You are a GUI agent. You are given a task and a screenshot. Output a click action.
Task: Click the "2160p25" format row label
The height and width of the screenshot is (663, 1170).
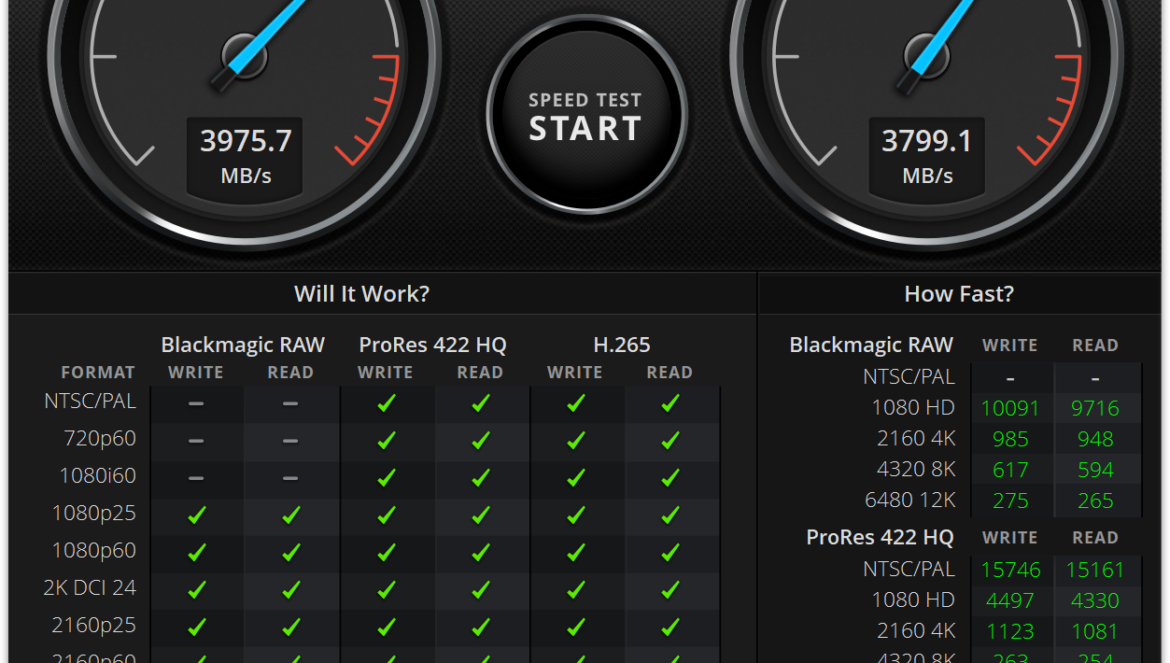pyautogui.click(x=94, y=625)
